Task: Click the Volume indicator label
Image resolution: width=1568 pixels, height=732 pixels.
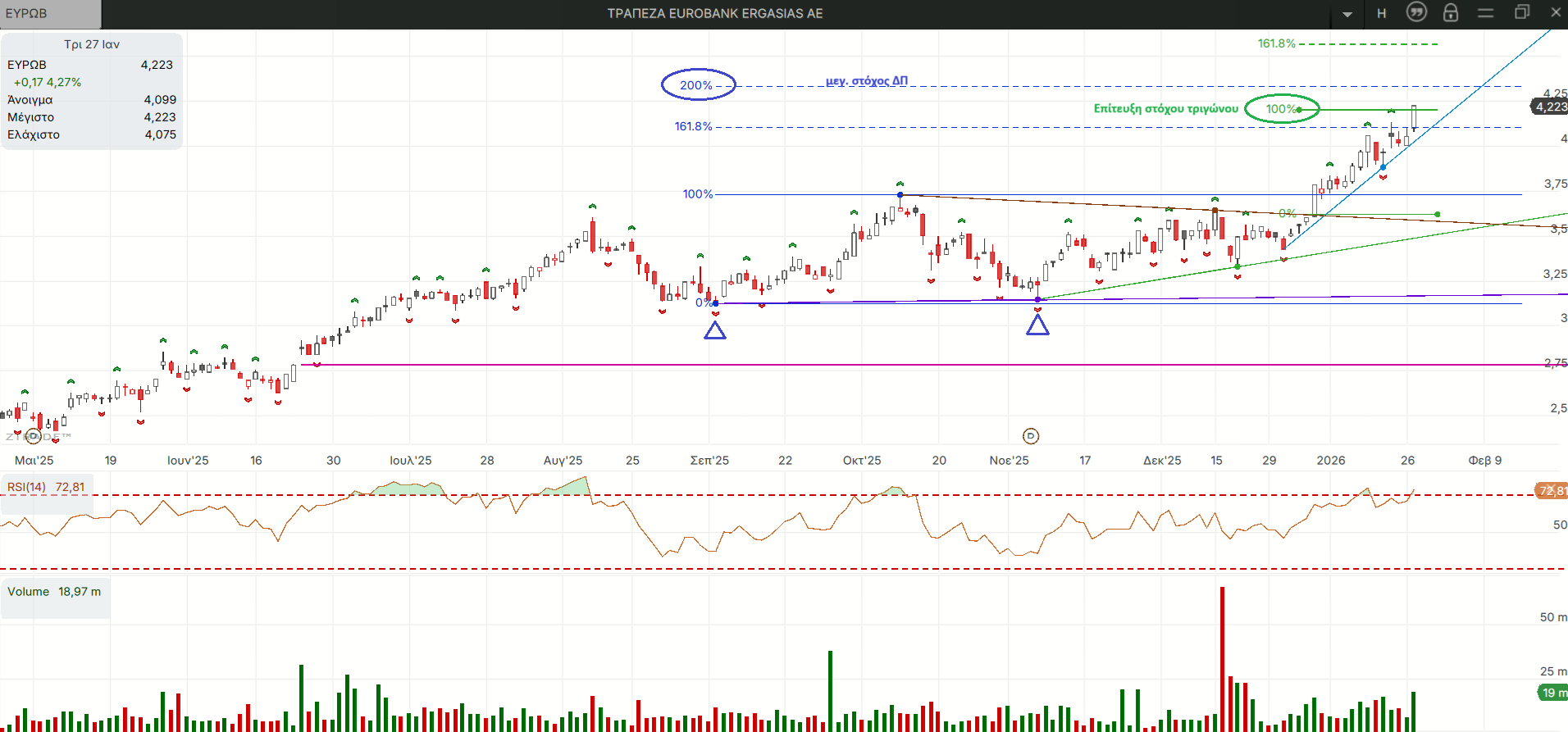Action: pos(54,592)
